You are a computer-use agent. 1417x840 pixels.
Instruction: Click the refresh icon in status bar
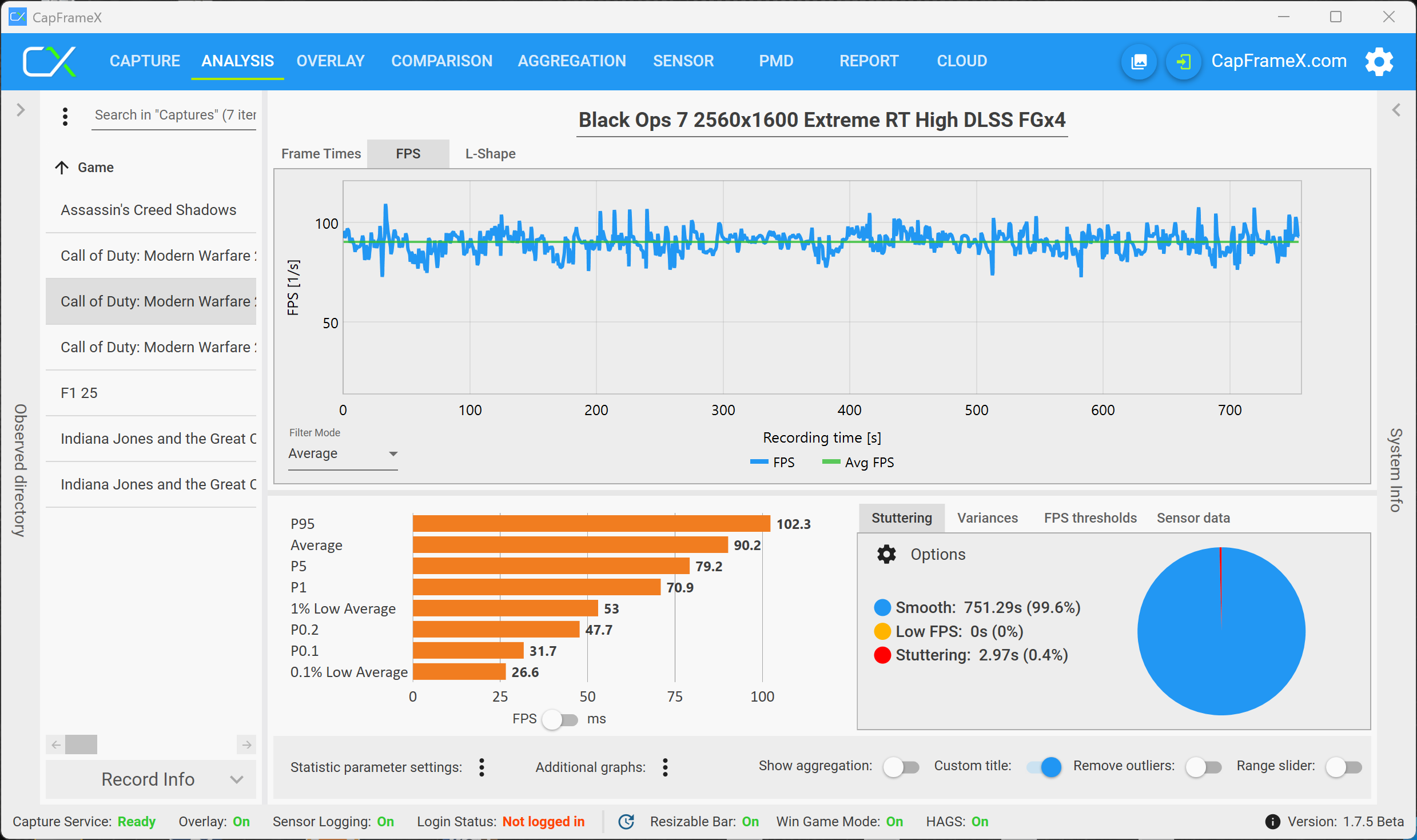click(x=627, y=822)
